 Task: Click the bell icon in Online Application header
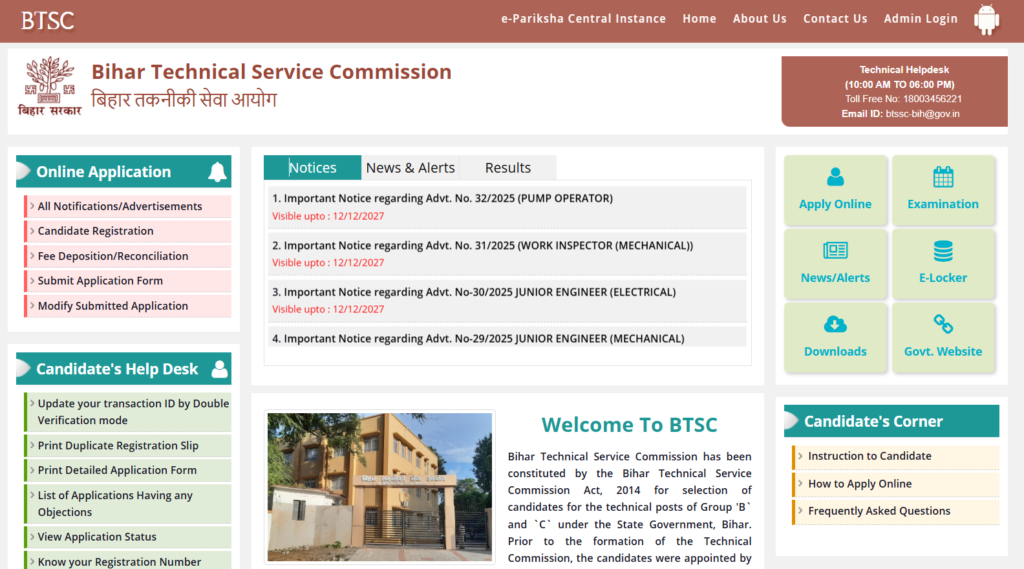click(x=217, y=172)
